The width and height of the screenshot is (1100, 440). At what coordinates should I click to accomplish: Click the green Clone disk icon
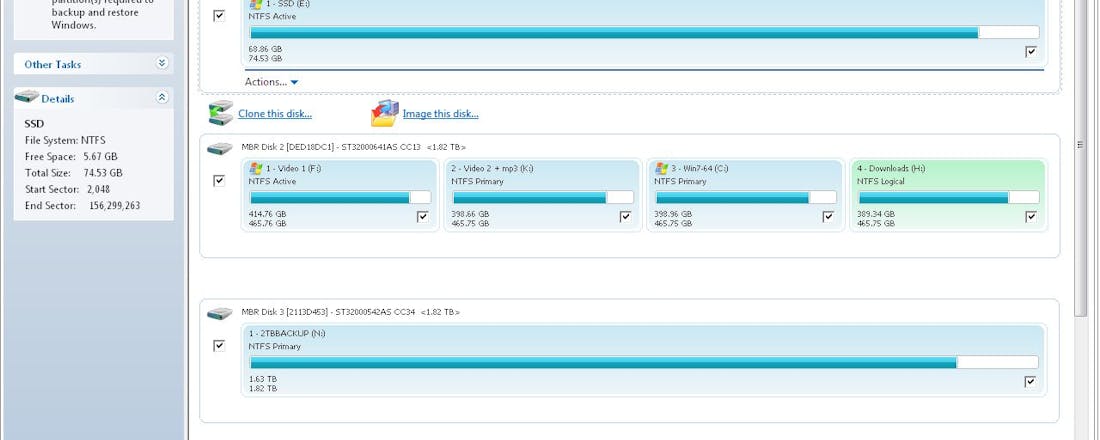click(220, 113)
